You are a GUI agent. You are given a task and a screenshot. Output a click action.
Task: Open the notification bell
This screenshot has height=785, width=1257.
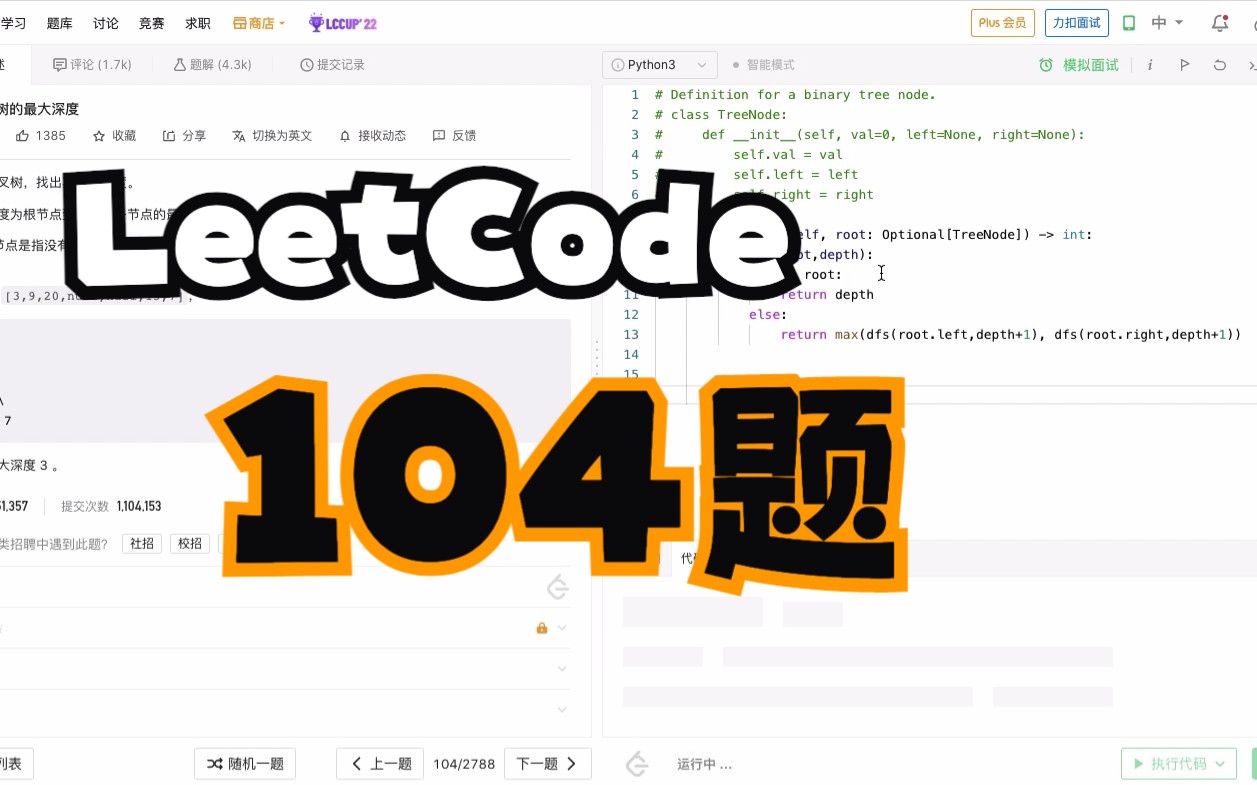1219,21
